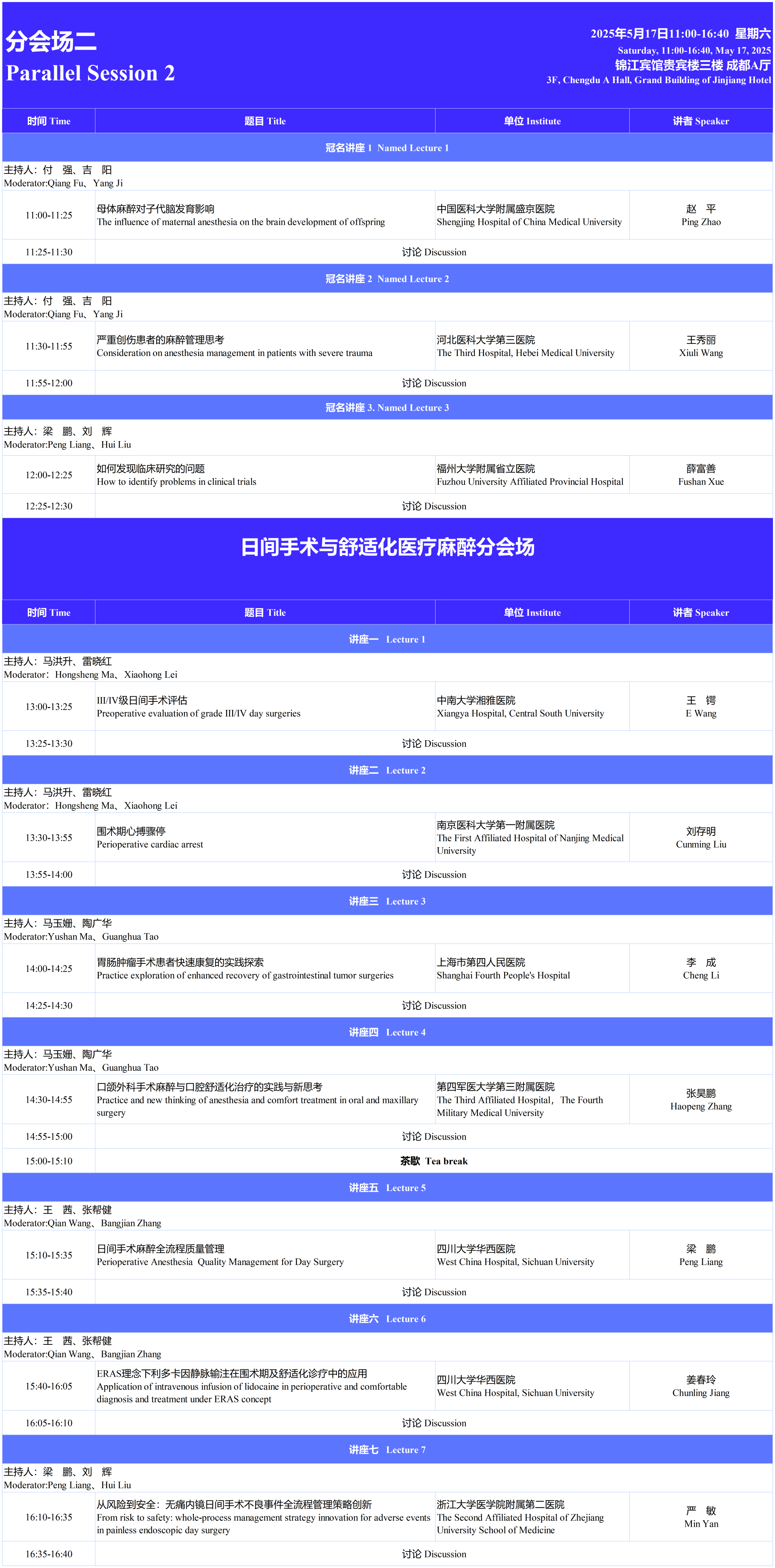Screen dimensions: 775x1568
Task: Click speaker name Xiuli Wang
Action: coord(701,353)
